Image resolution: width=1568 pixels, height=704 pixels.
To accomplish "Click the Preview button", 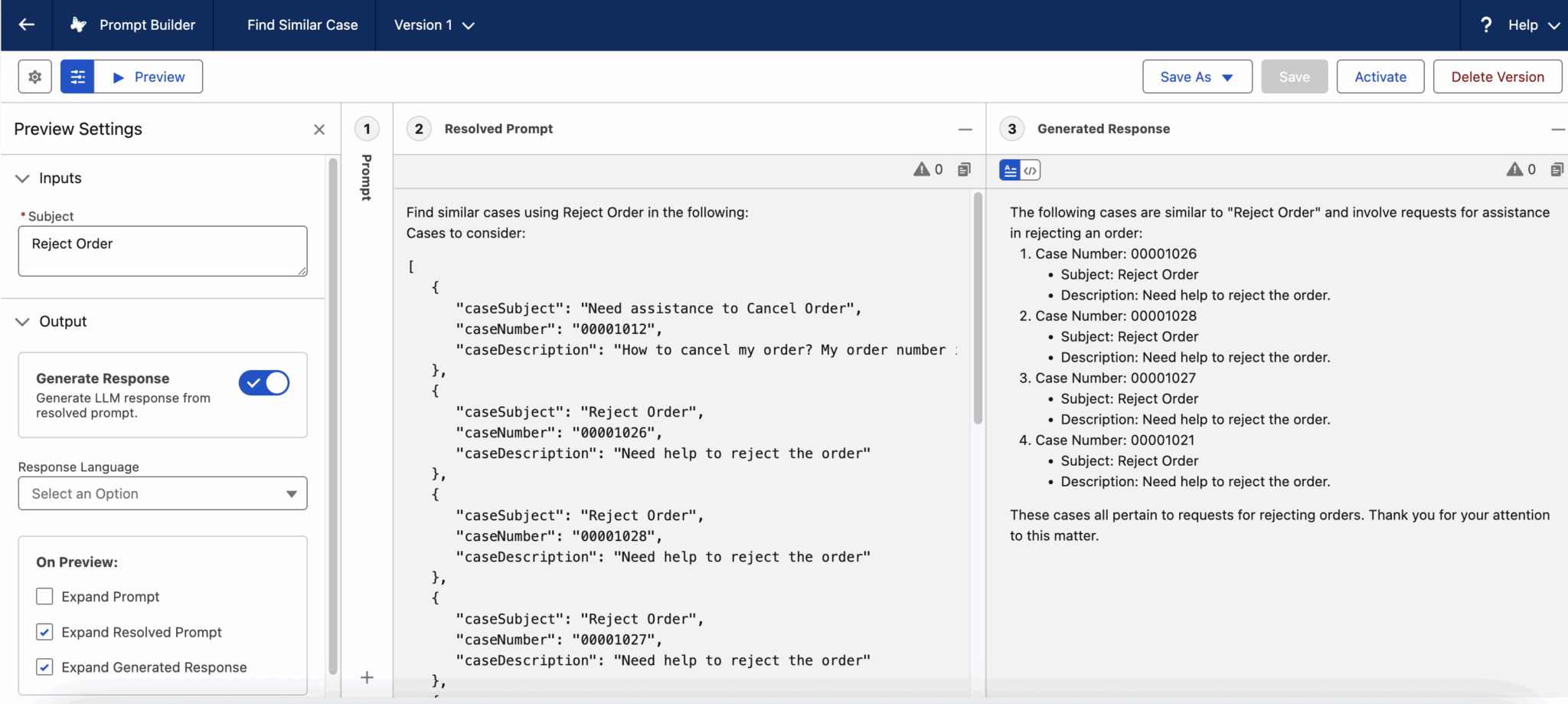I will click(149, 77).
